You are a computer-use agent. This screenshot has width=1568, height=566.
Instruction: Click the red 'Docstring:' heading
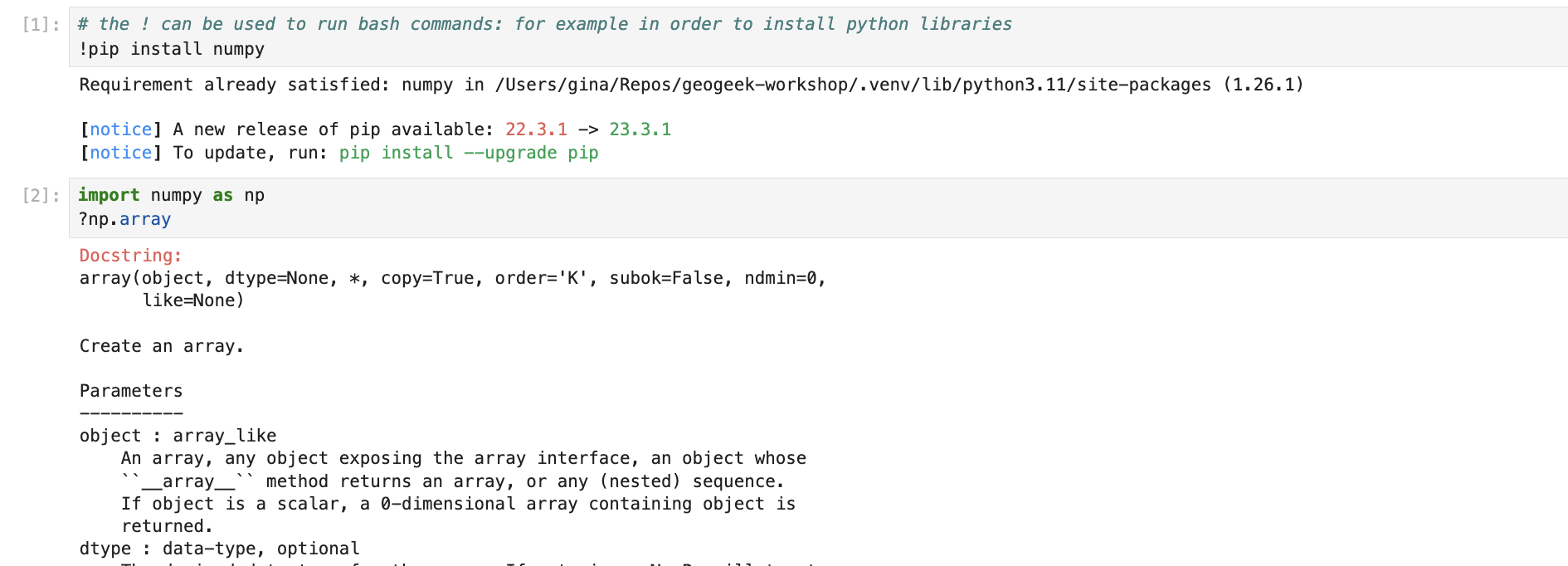point(131,256)
